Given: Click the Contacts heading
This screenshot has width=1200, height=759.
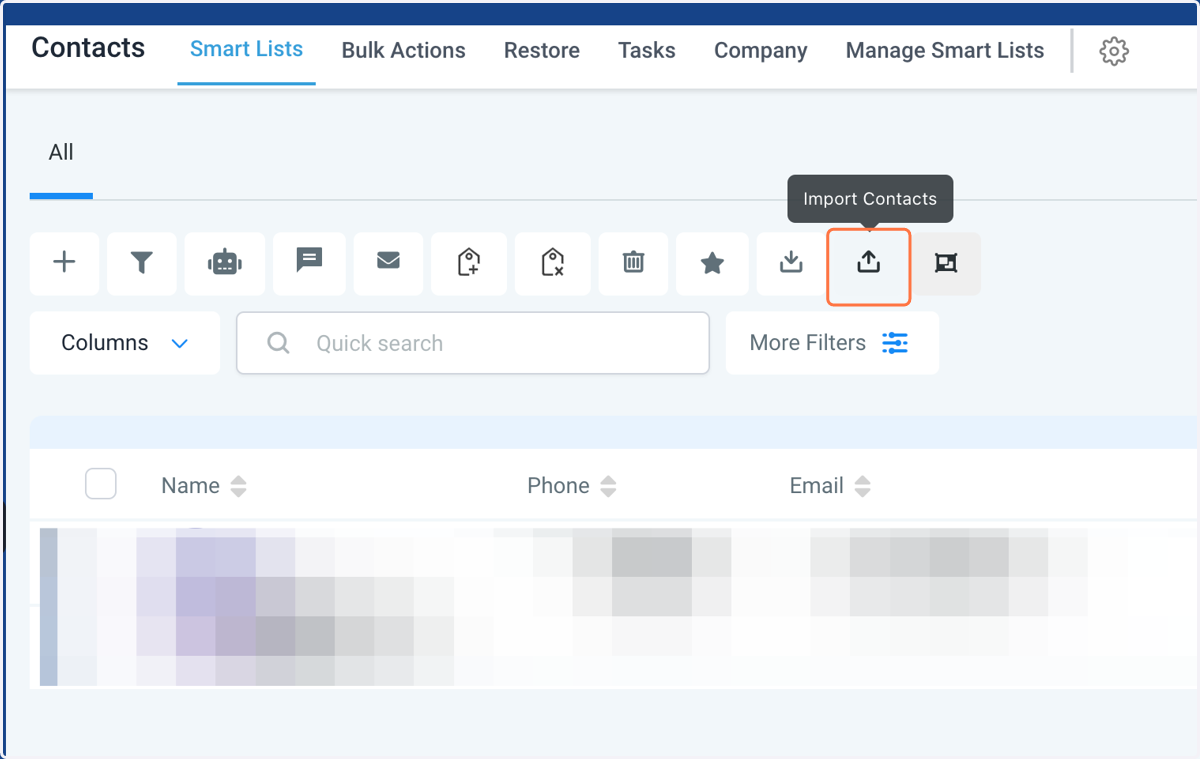Looking at the screenshot, I should pos(88,48).
